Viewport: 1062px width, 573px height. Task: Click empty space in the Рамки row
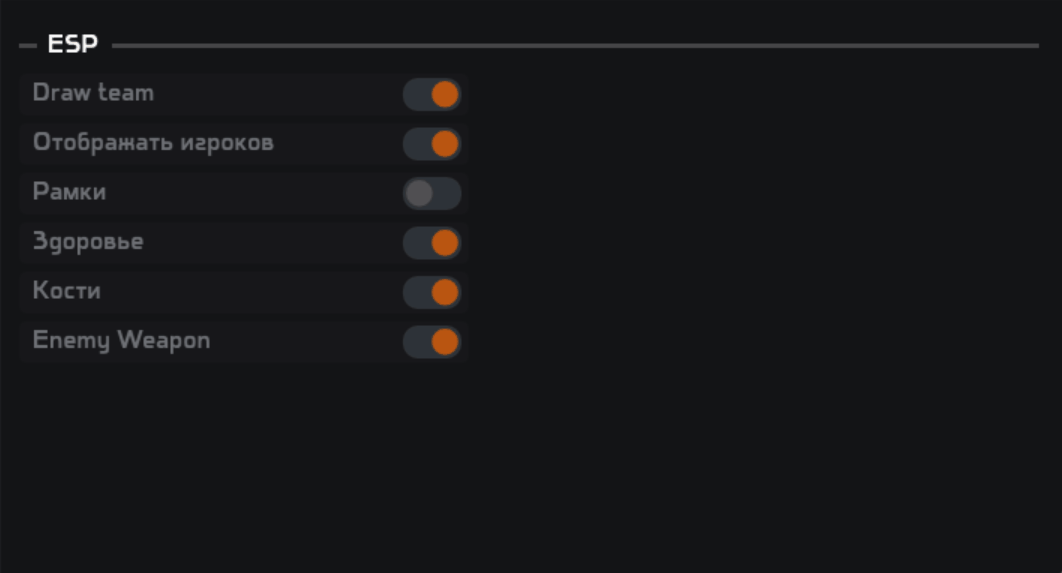click(250, 193)
